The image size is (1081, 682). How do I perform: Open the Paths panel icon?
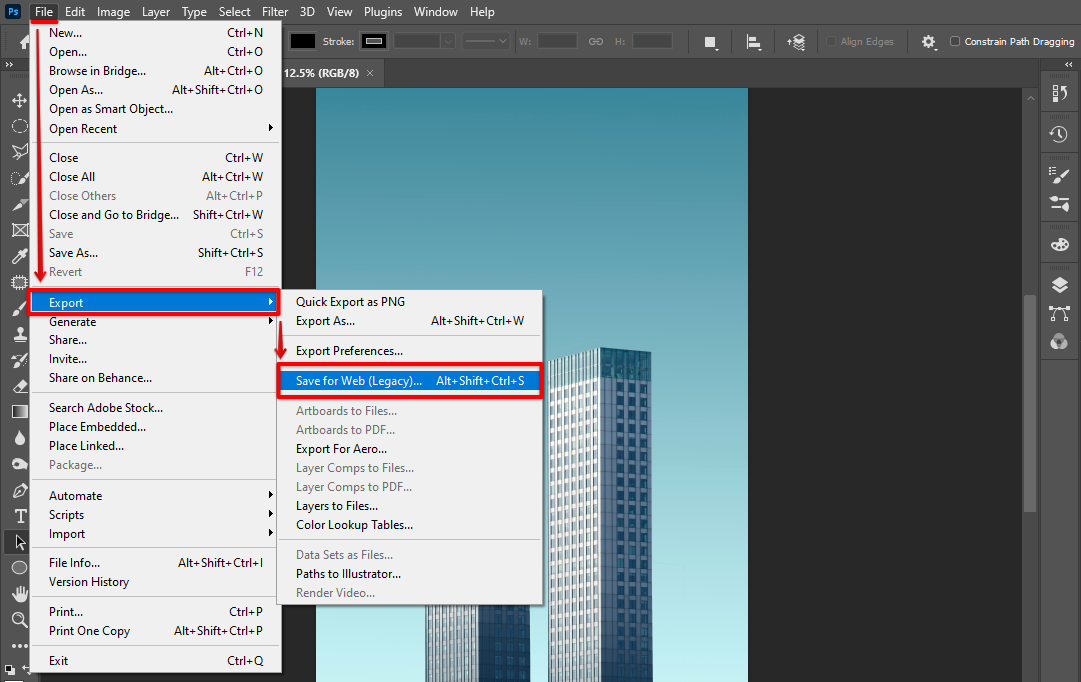(x=1059, y=313)
